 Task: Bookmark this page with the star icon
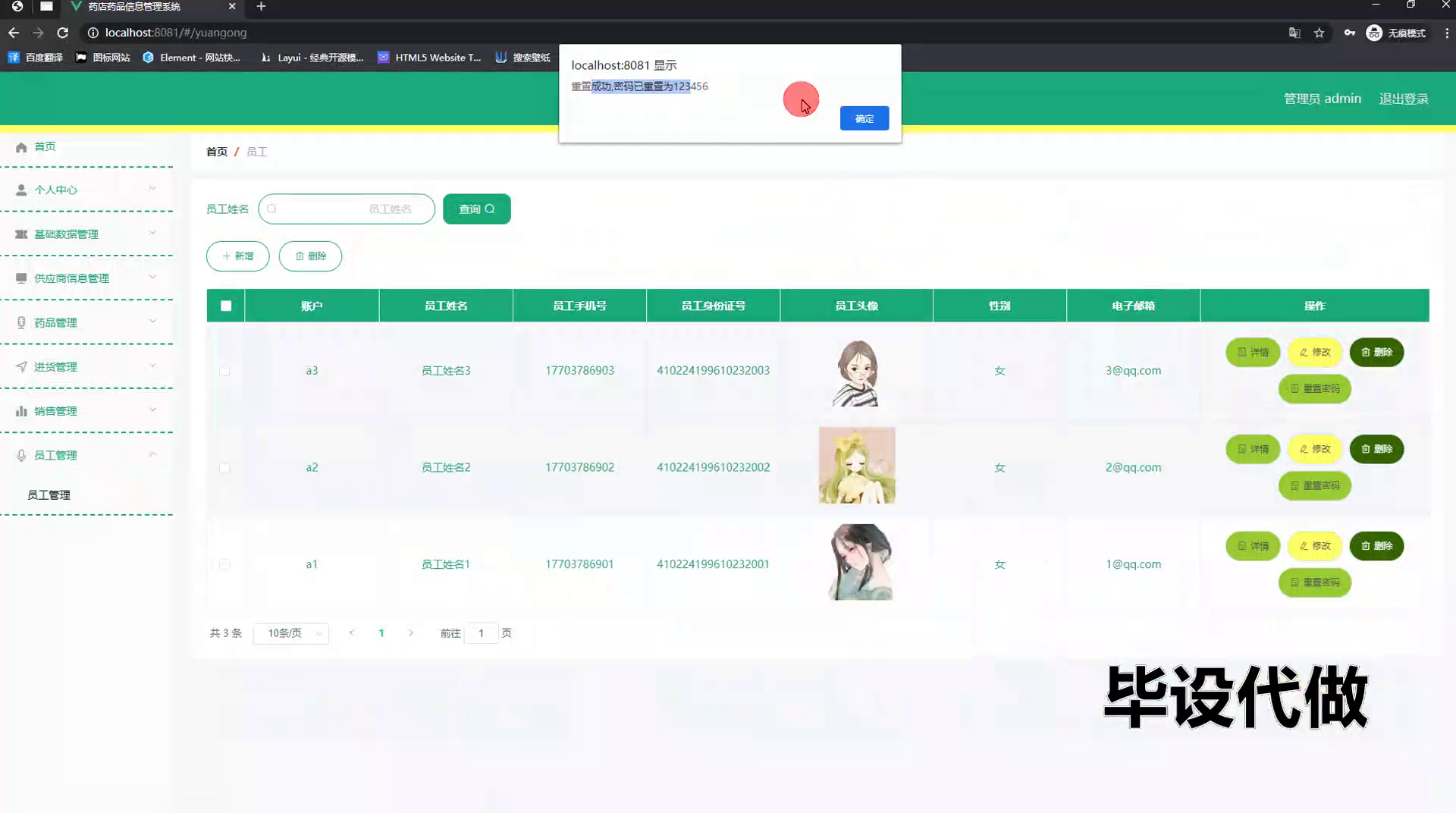tap(1319, 33)
